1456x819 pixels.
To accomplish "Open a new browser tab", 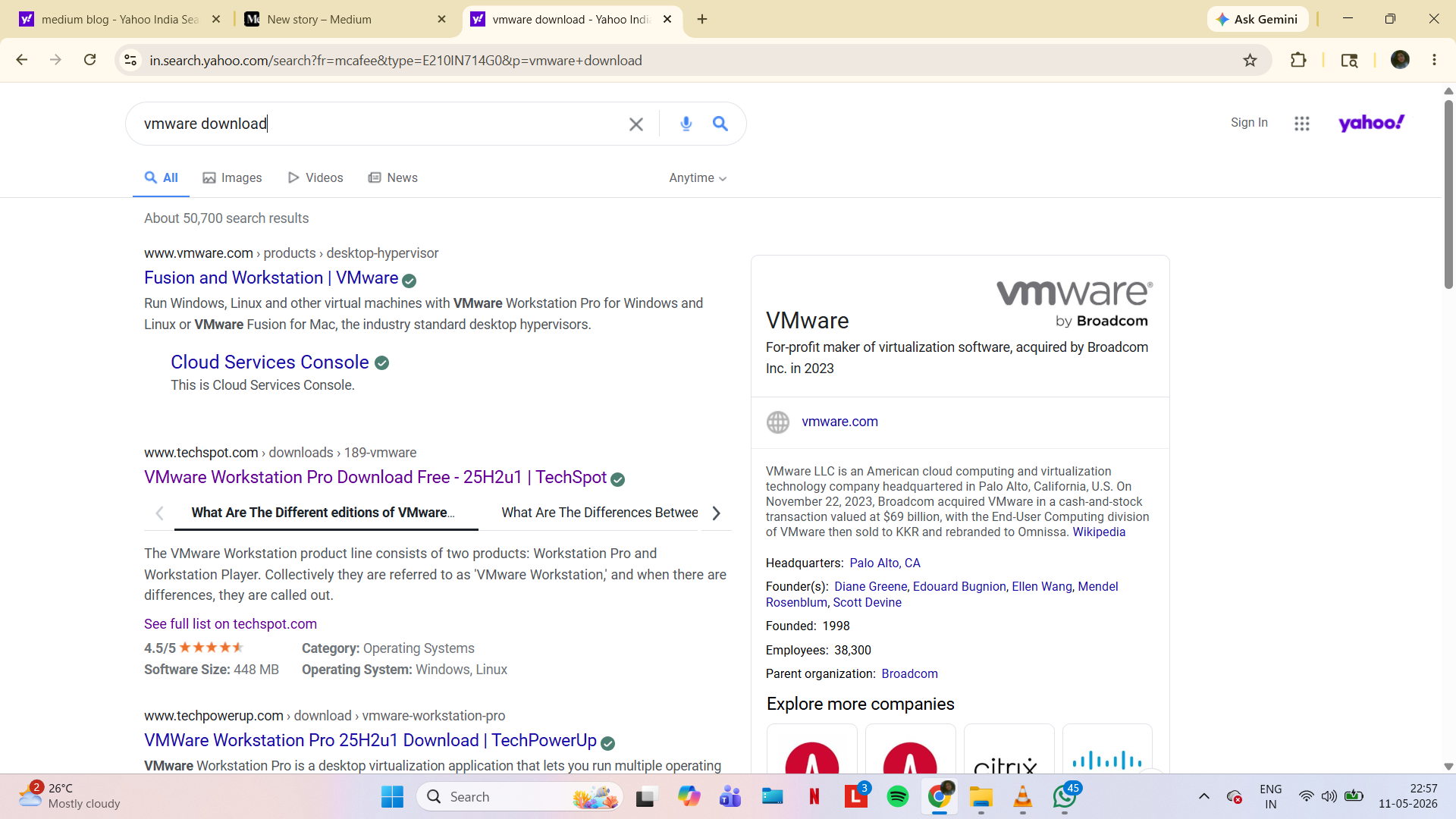I will [702, 19].
